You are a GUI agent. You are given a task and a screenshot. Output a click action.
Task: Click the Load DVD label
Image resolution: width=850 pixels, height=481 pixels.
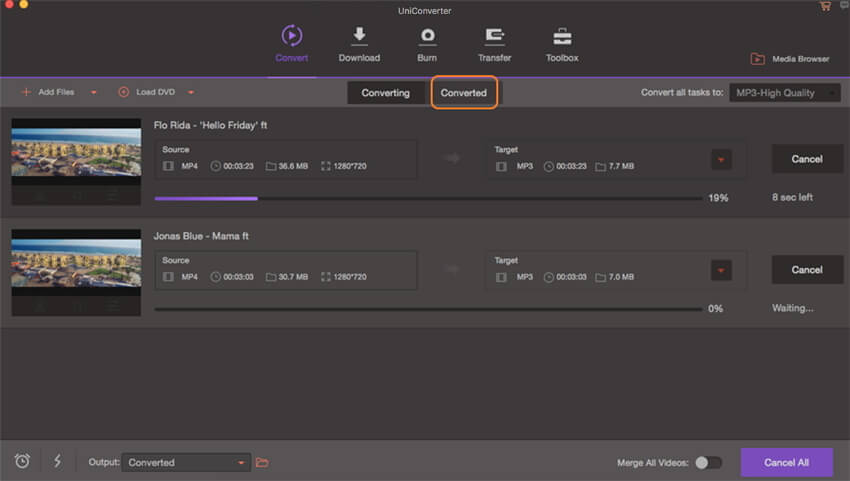[156, 92]
